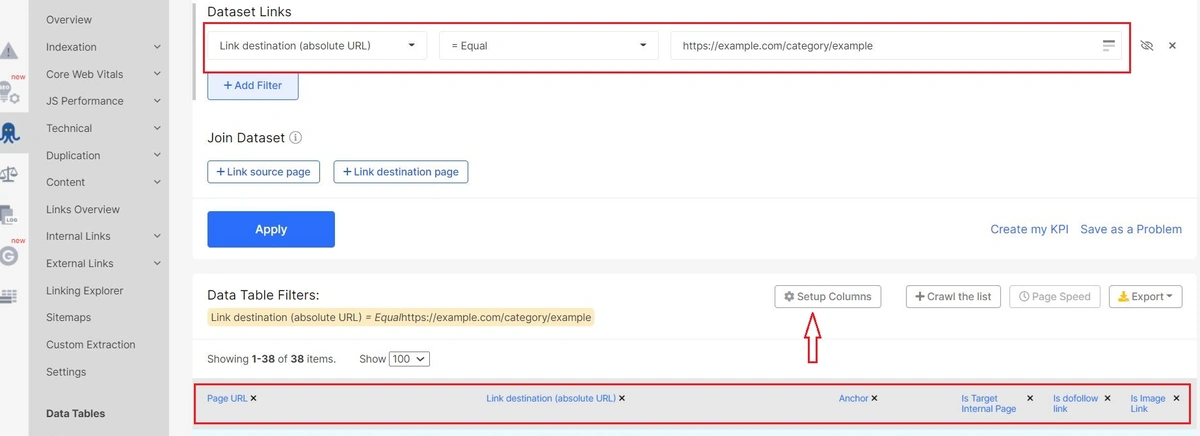This screenshot has width=1200, height=436.
Task: Click the yellow applied filter tag
Action: click(400, 317)
